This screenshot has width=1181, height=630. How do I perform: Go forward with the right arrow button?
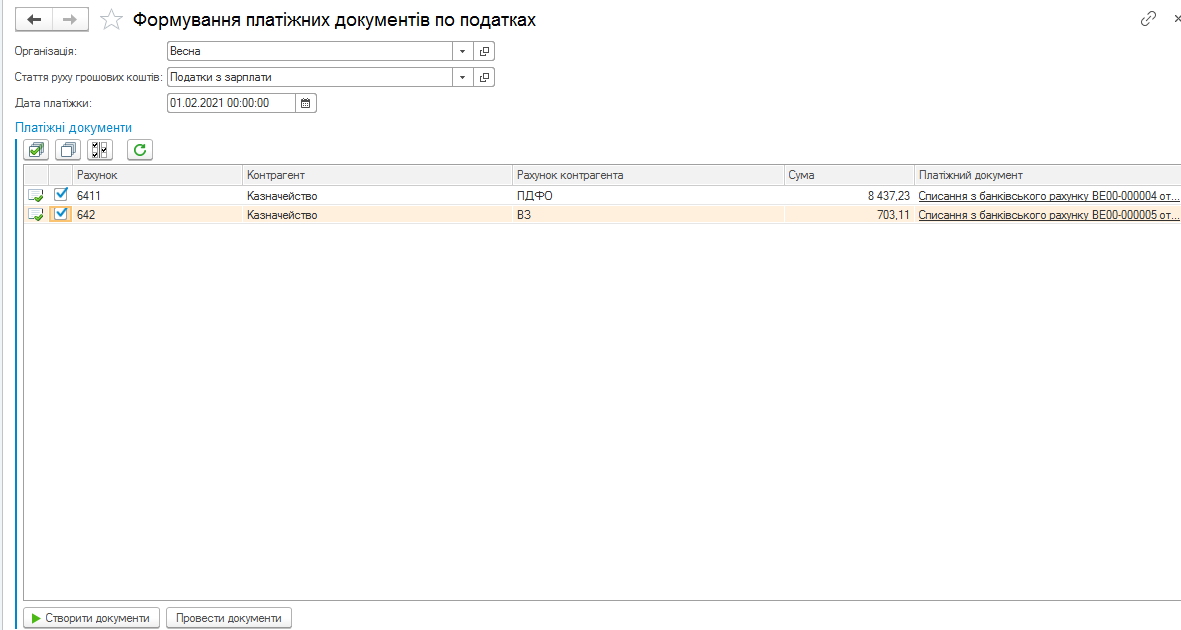pos(70,20)
